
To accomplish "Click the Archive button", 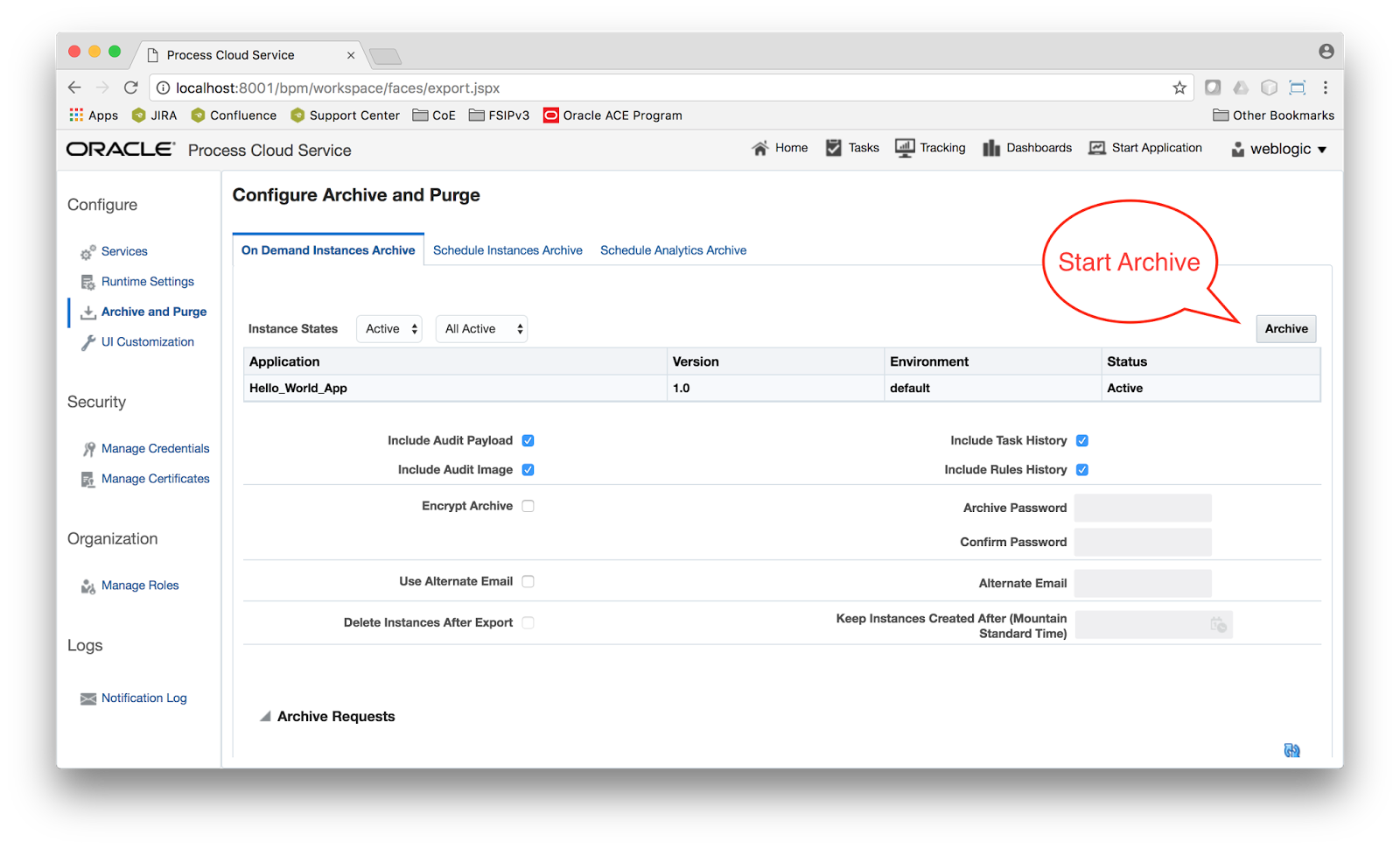I will [x=1285, y=328].
